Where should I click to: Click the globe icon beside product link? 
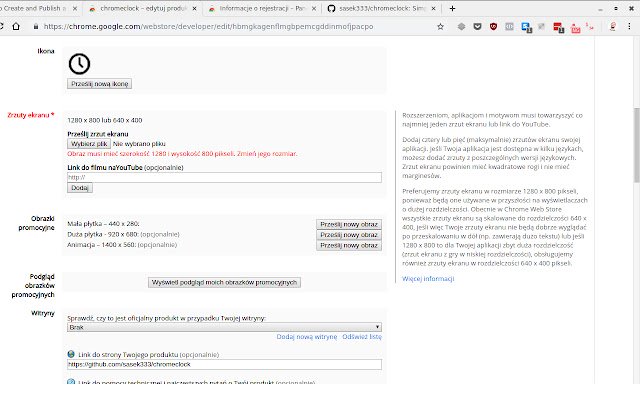[71, 354]
